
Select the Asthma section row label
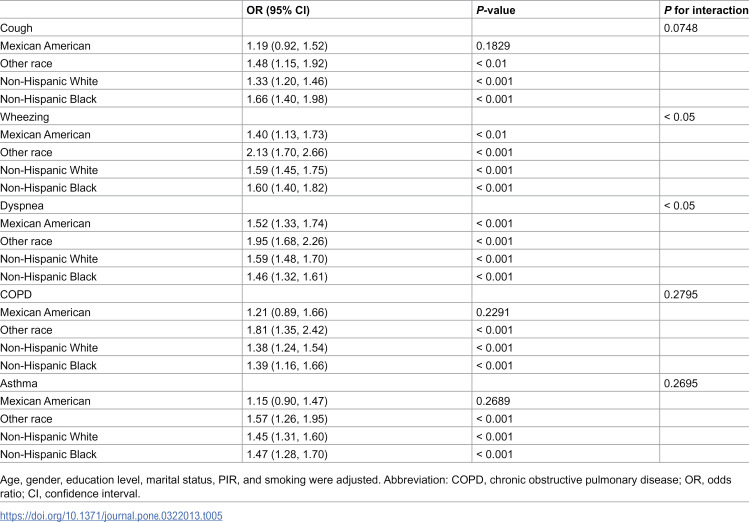(x=19, y=384)
